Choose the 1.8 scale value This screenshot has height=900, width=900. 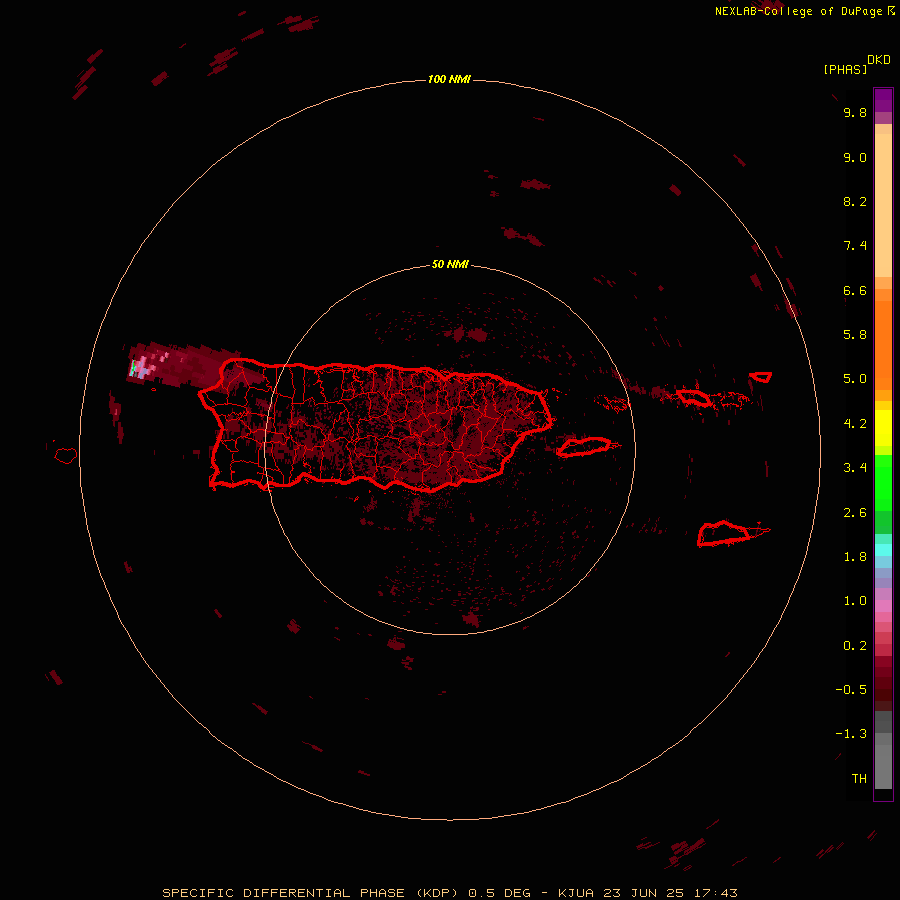pyautogui.click(x=855, y=557)
